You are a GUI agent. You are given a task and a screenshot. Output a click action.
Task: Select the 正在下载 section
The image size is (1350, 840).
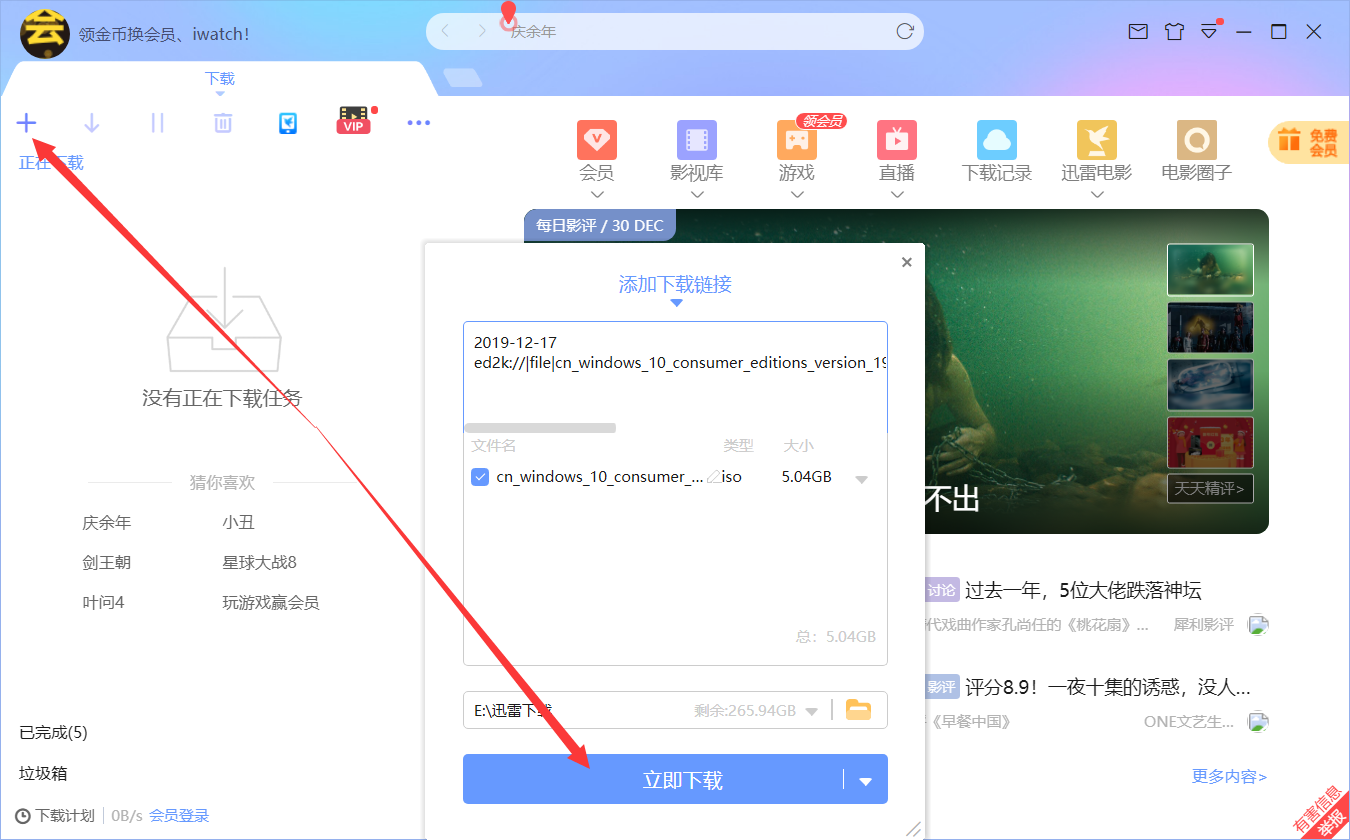(51, 163)
